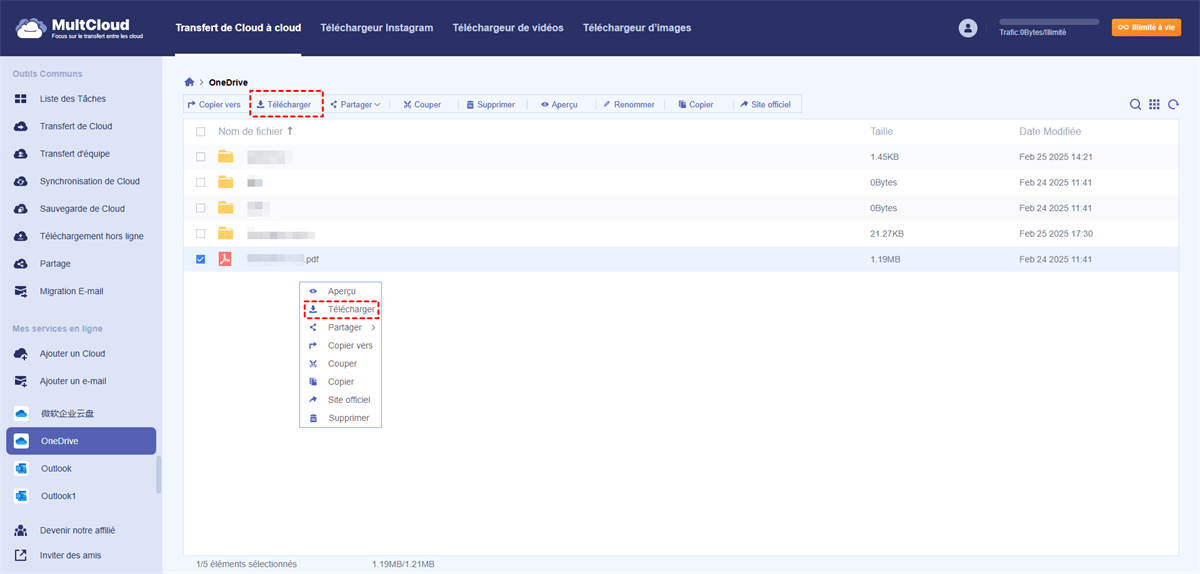Select Supprimer in the context menu

tap(348, 418)
